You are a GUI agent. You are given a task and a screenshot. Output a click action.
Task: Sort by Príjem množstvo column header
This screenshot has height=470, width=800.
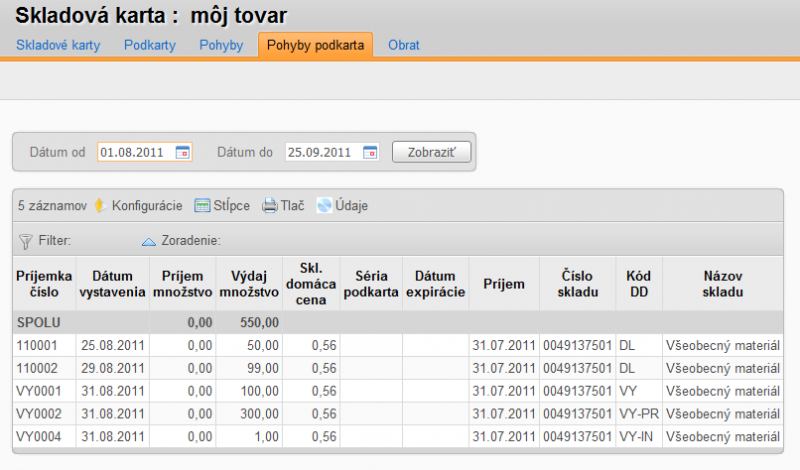click(x=182, y=284)
